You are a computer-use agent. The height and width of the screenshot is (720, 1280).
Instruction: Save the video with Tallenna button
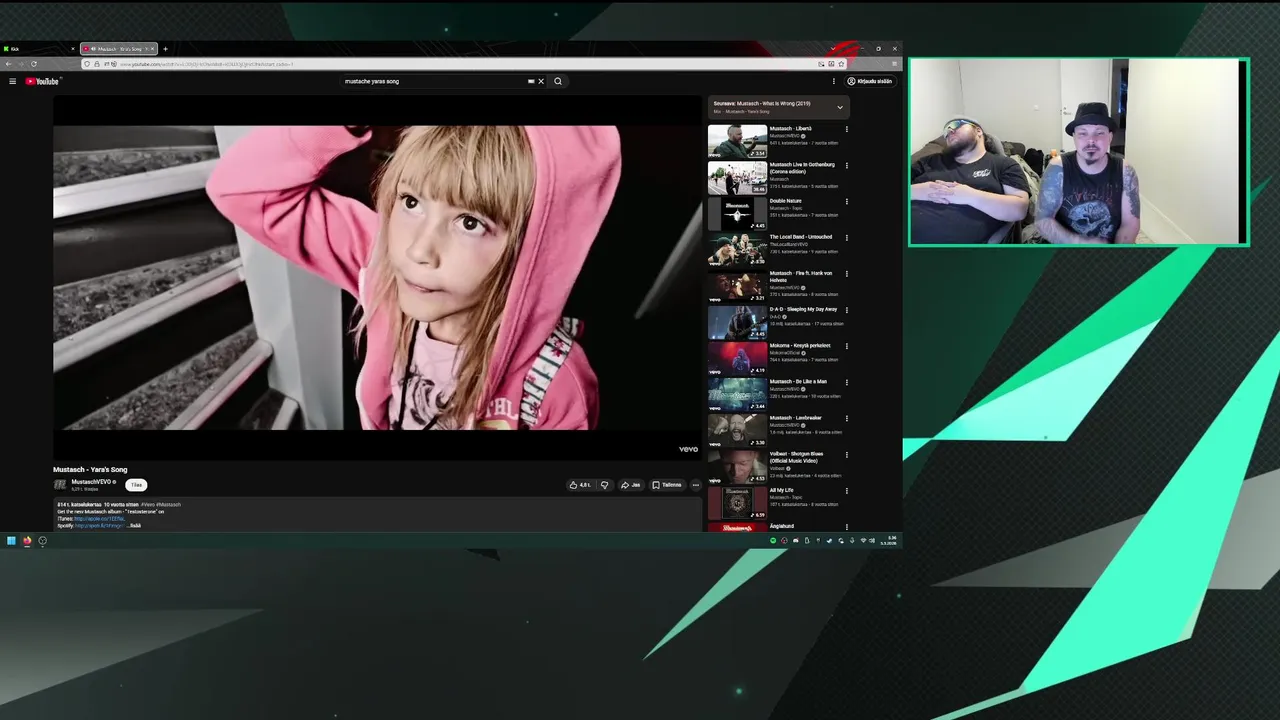pos(666,485)
